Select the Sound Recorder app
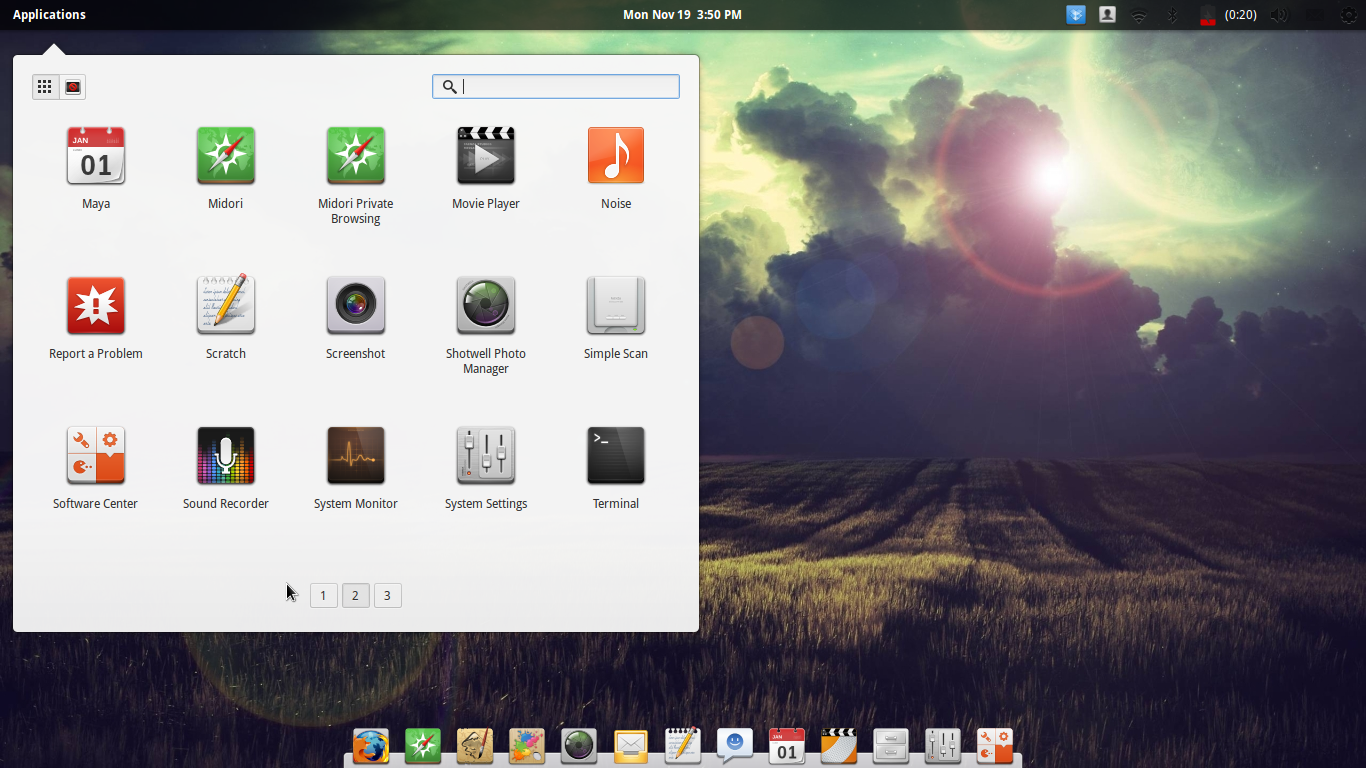 [x=225, y=455]
